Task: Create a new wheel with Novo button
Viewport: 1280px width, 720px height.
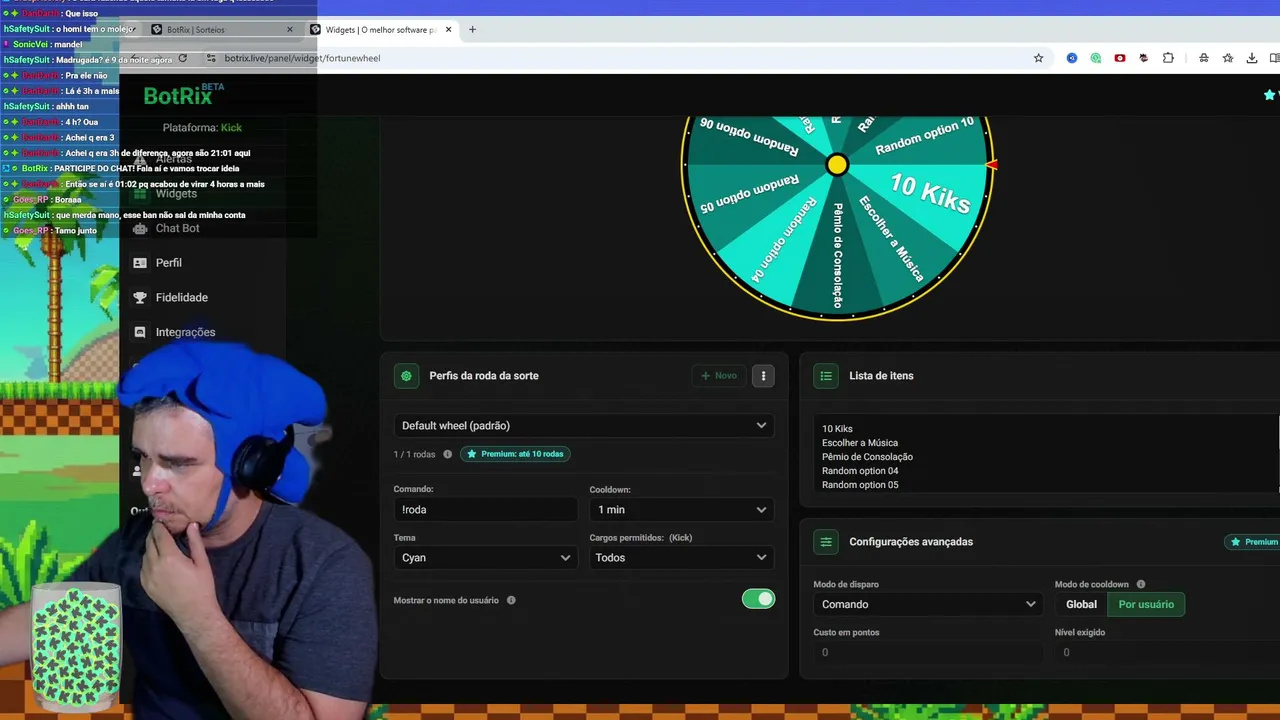Action: click(719, 376)
